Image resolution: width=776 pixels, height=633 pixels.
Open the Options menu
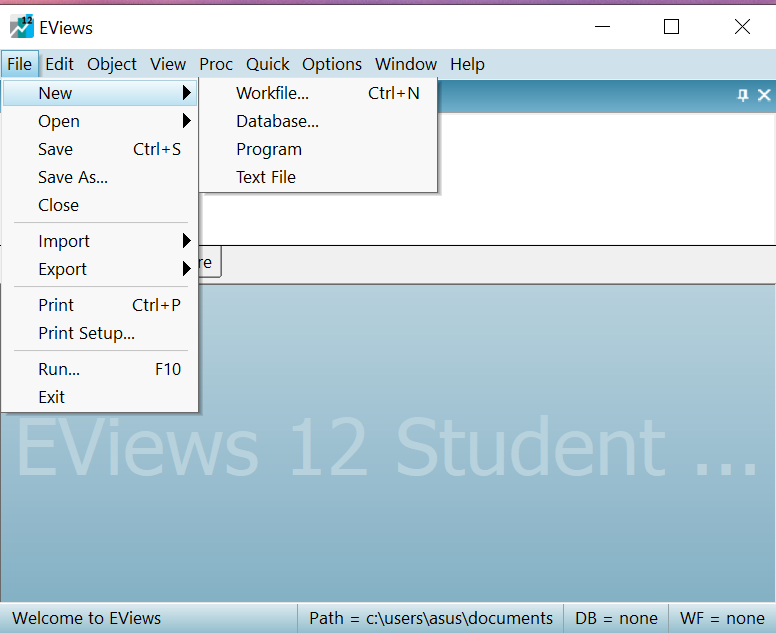[332, 64]
